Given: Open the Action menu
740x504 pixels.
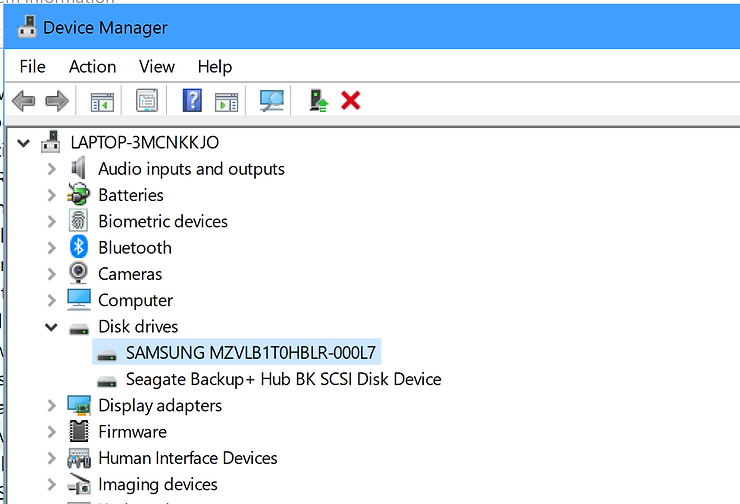Looking at the screenshot, I should (92, 67).
